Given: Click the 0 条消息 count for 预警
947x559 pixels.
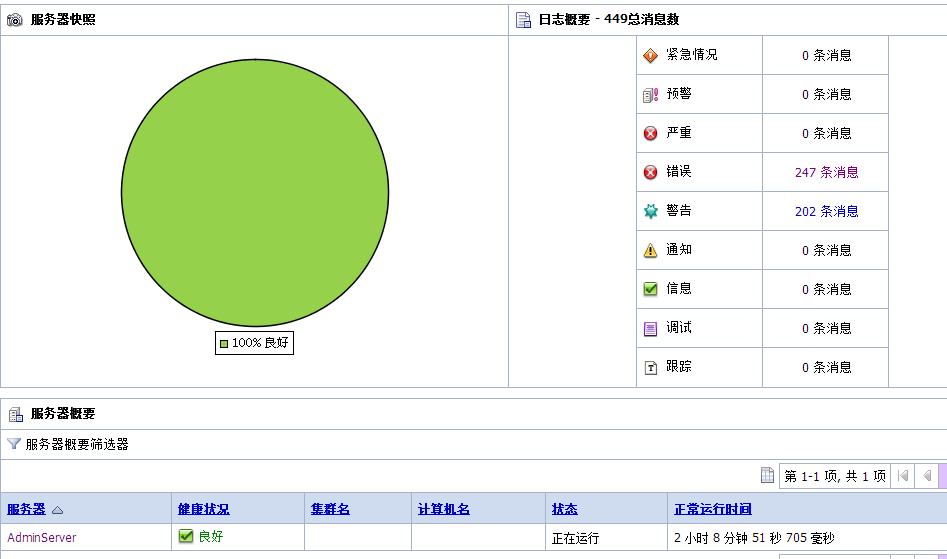Looking at the screenshot, I should point(826,95).
